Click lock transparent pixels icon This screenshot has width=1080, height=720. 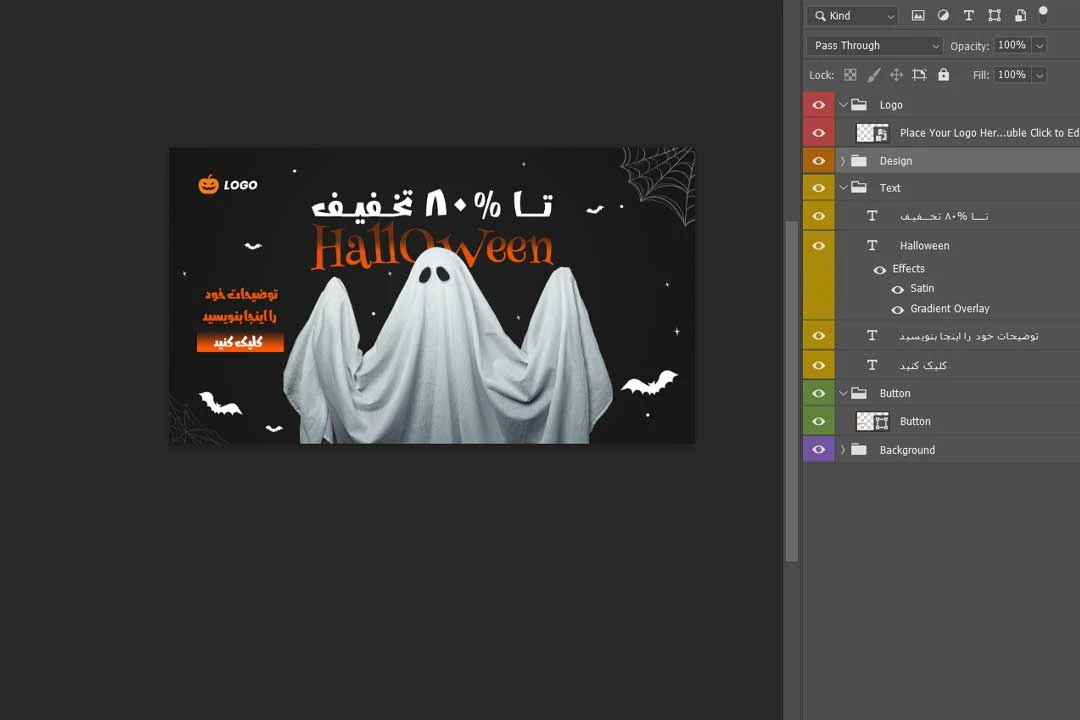point(850,75)
